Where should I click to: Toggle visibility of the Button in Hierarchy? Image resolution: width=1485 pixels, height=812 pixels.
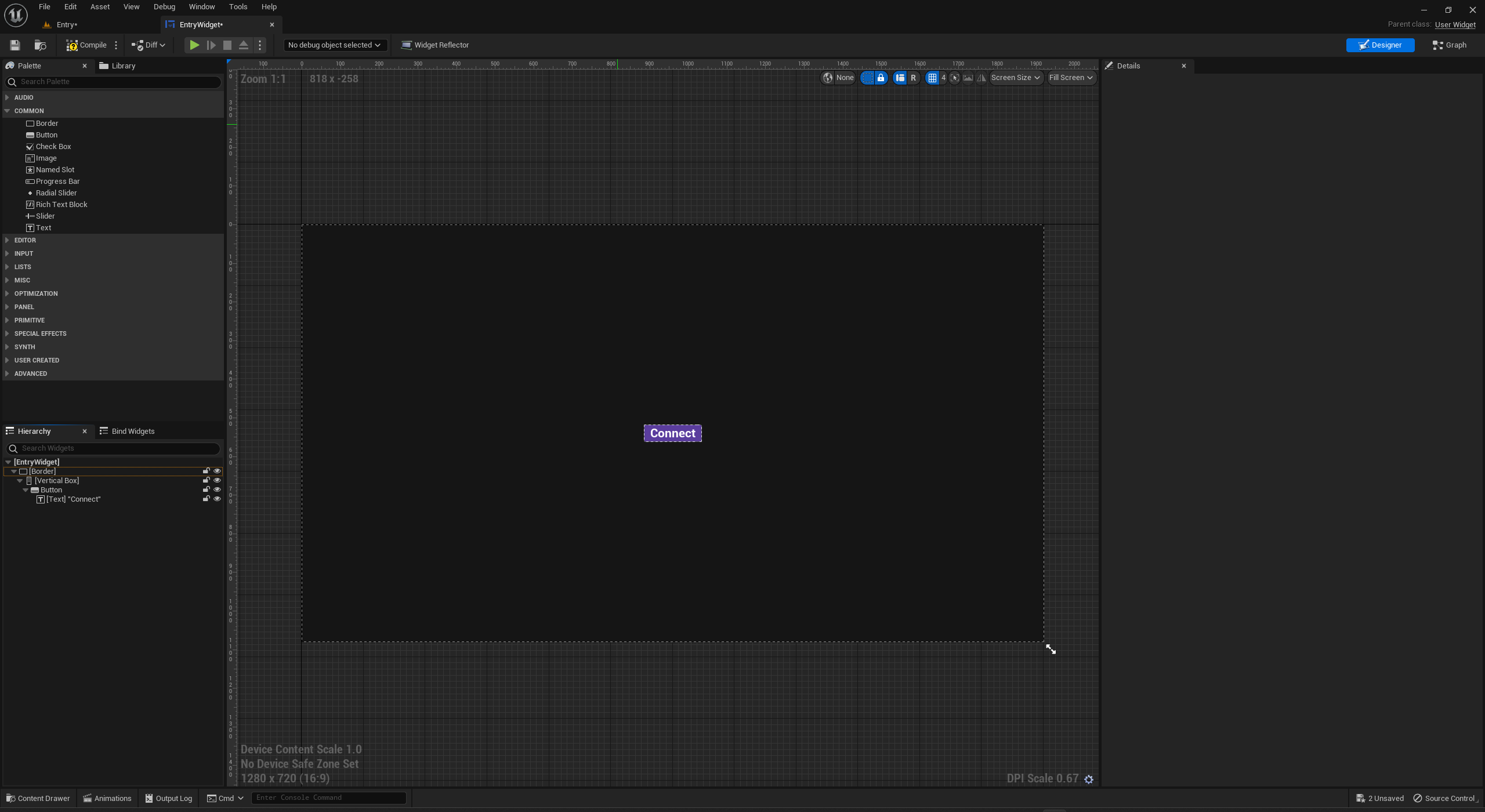(x=217, y=489)
